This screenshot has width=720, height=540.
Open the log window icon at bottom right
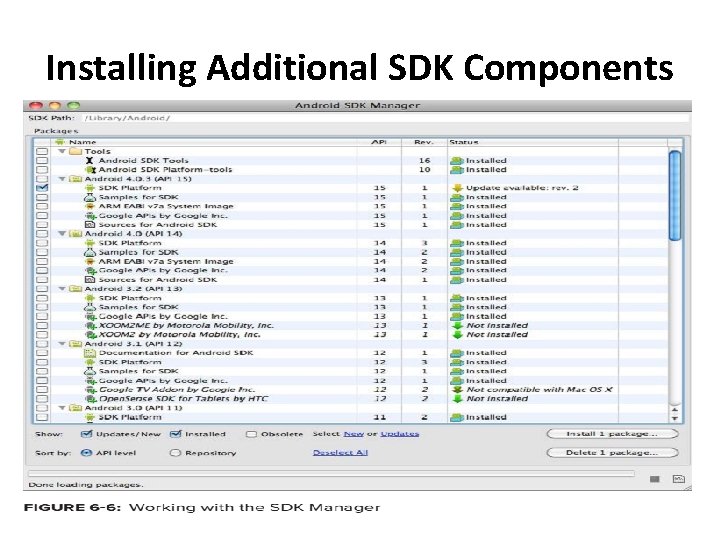679,479
